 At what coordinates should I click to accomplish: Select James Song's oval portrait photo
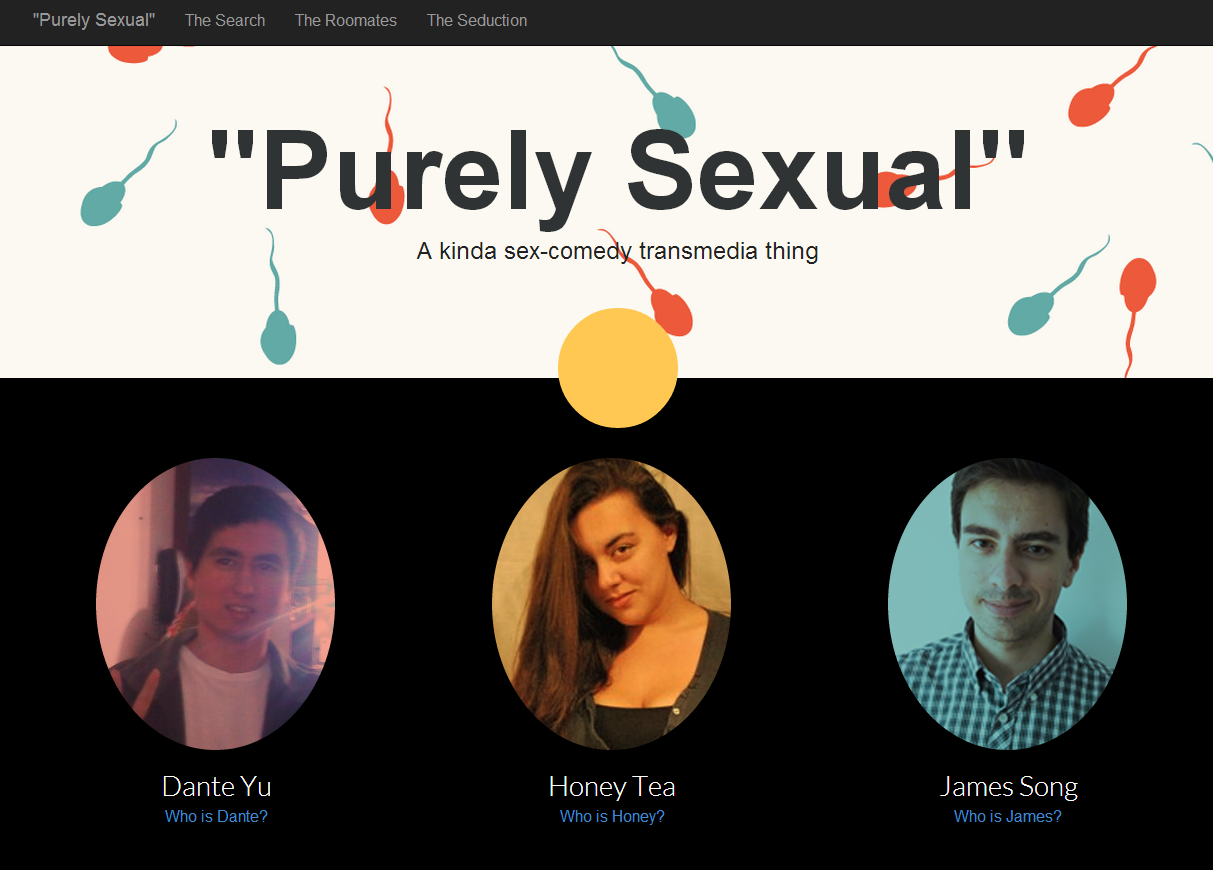coord(1007,604)
